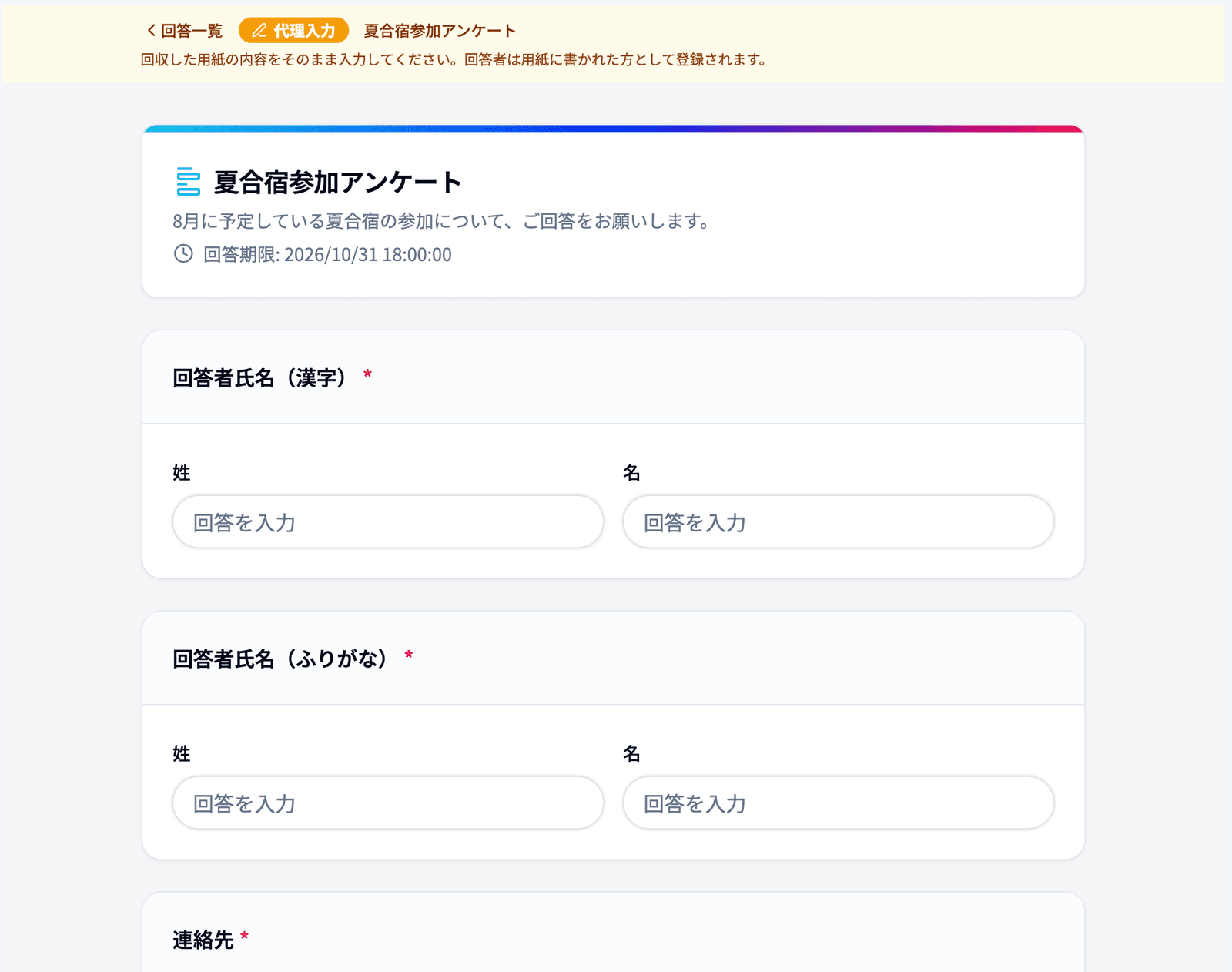Click the 回答者氏名（漢字） section heading

point(260,378)
